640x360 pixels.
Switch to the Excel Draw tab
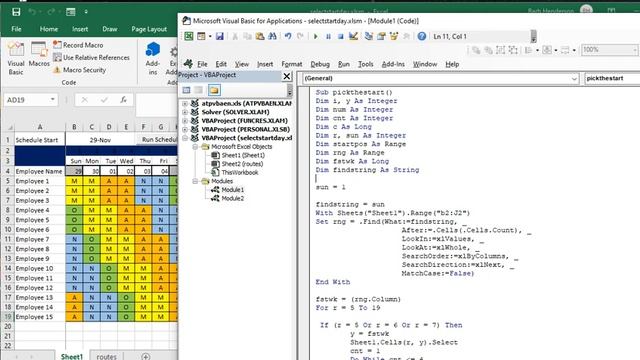(110, 29)
